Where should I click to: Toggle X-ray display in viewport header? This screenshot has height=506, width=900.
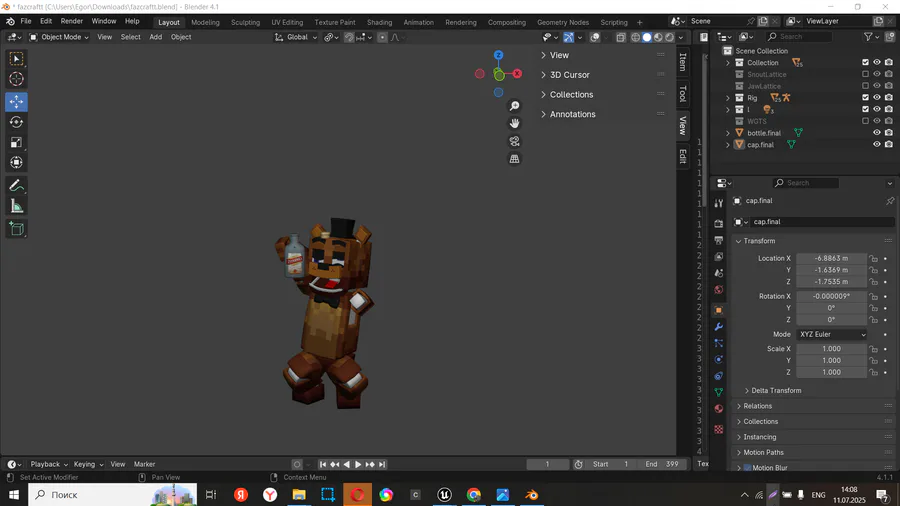pos(620,37)
